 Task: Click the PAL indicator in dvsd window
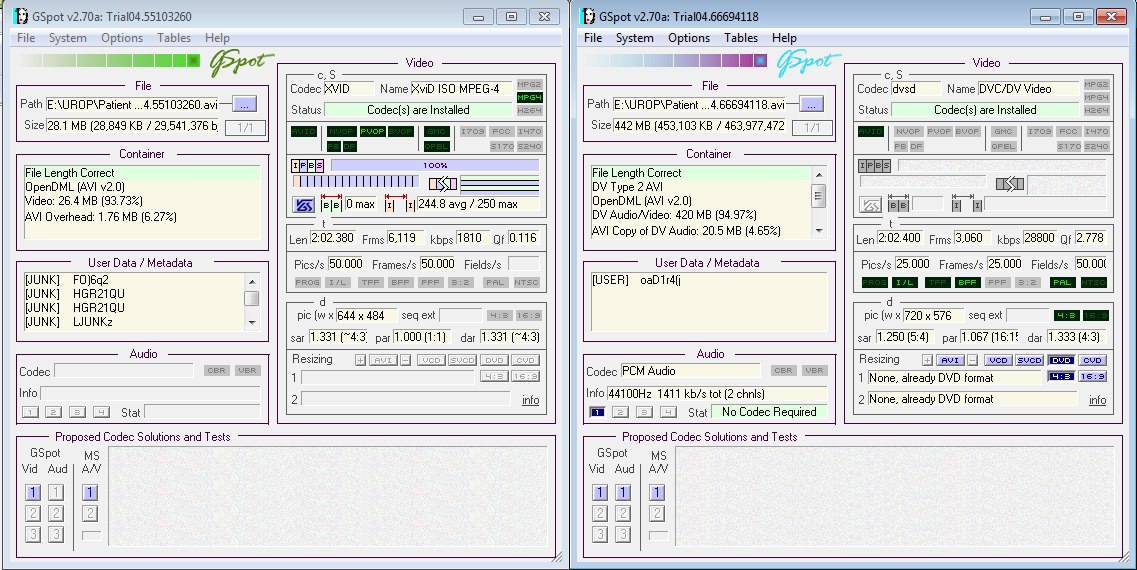click(x=1062, y=282)
